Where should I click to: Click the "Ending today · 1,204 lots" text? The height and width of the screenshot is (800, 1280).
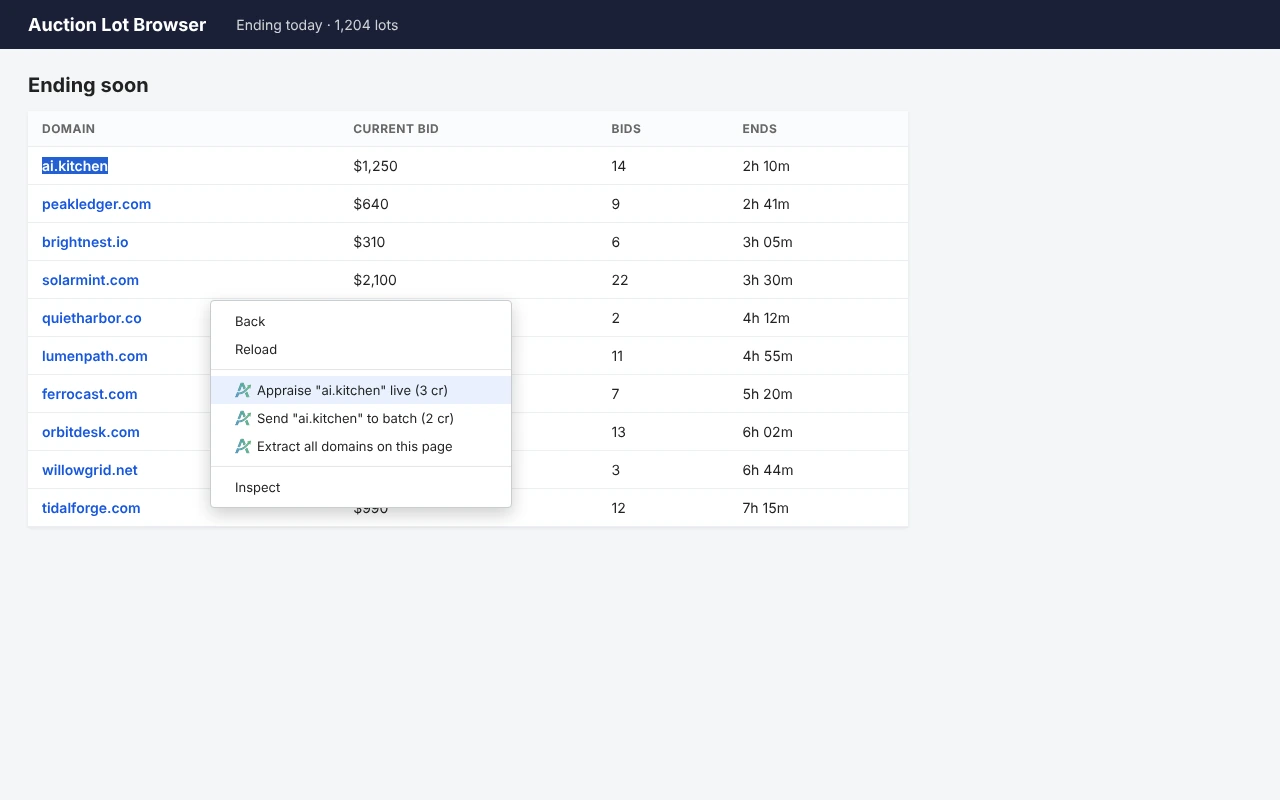[x=317, y=25]
